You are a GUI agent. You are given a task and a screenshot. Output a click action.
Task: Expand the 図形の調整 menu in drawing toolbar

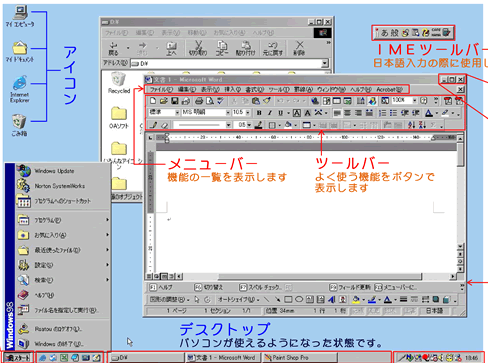(x=169, y=299)
